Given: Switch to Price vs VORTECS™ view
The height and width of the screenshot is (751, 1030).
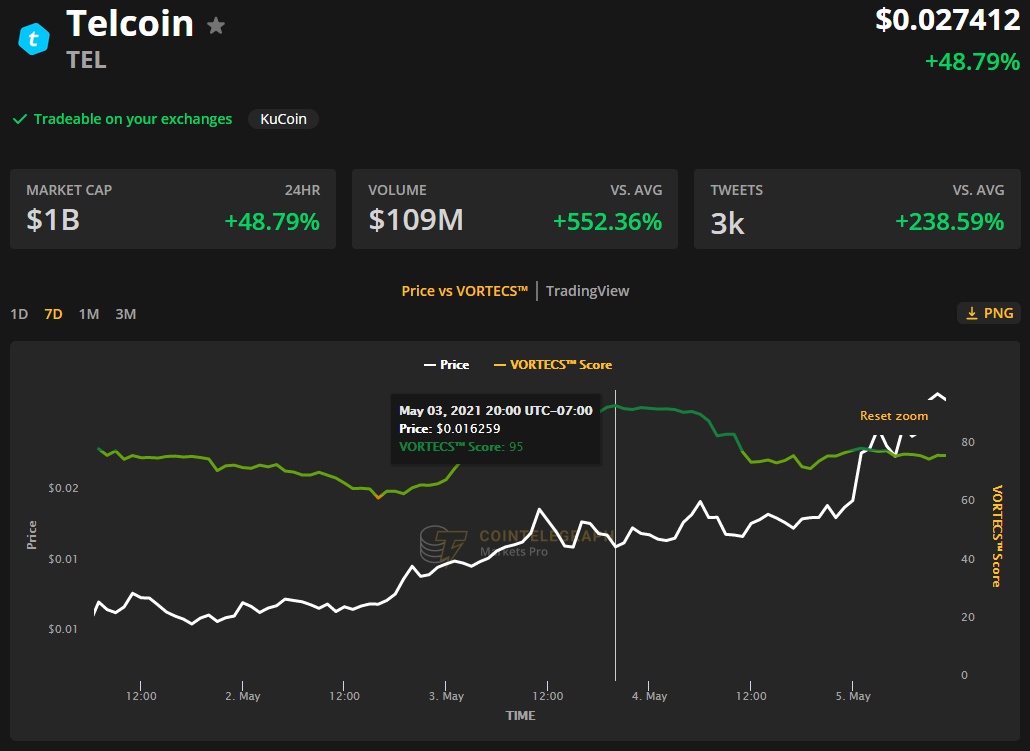Looking at the screenshot, I should pos(464,291).
